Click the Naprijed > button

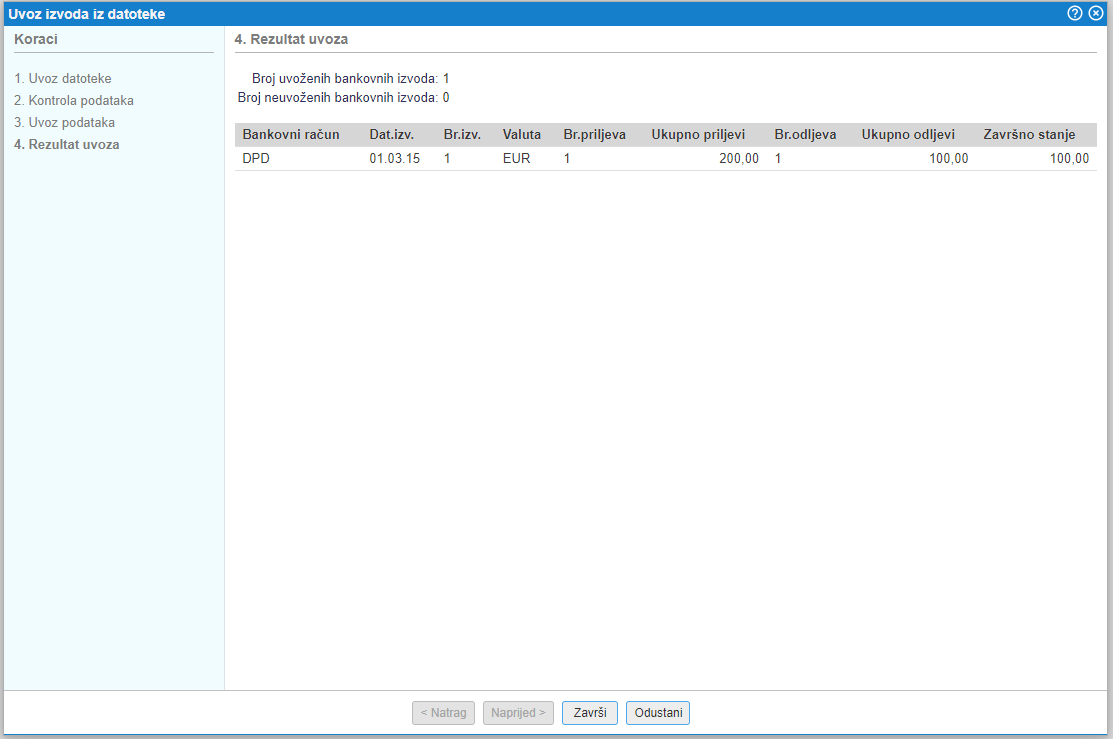point(518,713)
